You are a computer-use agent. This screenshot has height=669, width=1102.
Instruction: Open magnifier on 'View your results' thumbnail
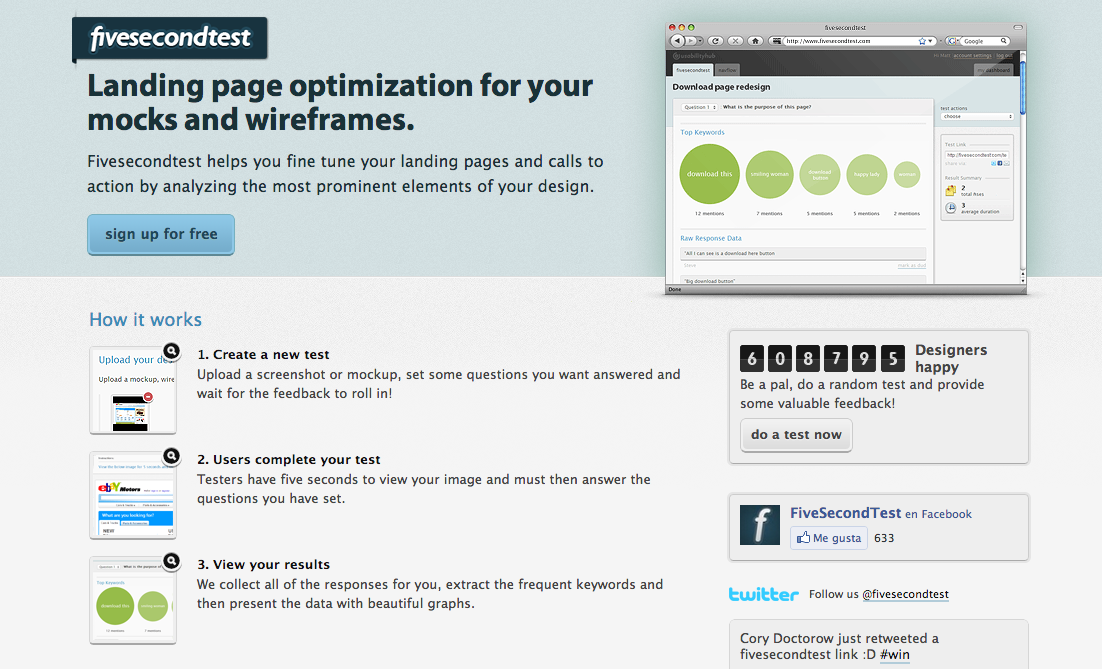point(171,561)
